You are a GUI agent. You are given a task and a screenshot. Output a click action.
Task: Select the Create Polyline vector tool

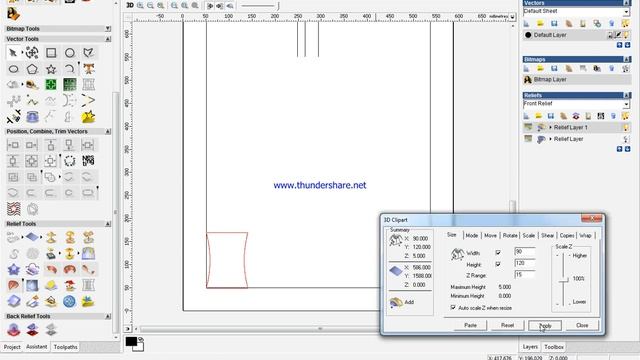(89, 53)
